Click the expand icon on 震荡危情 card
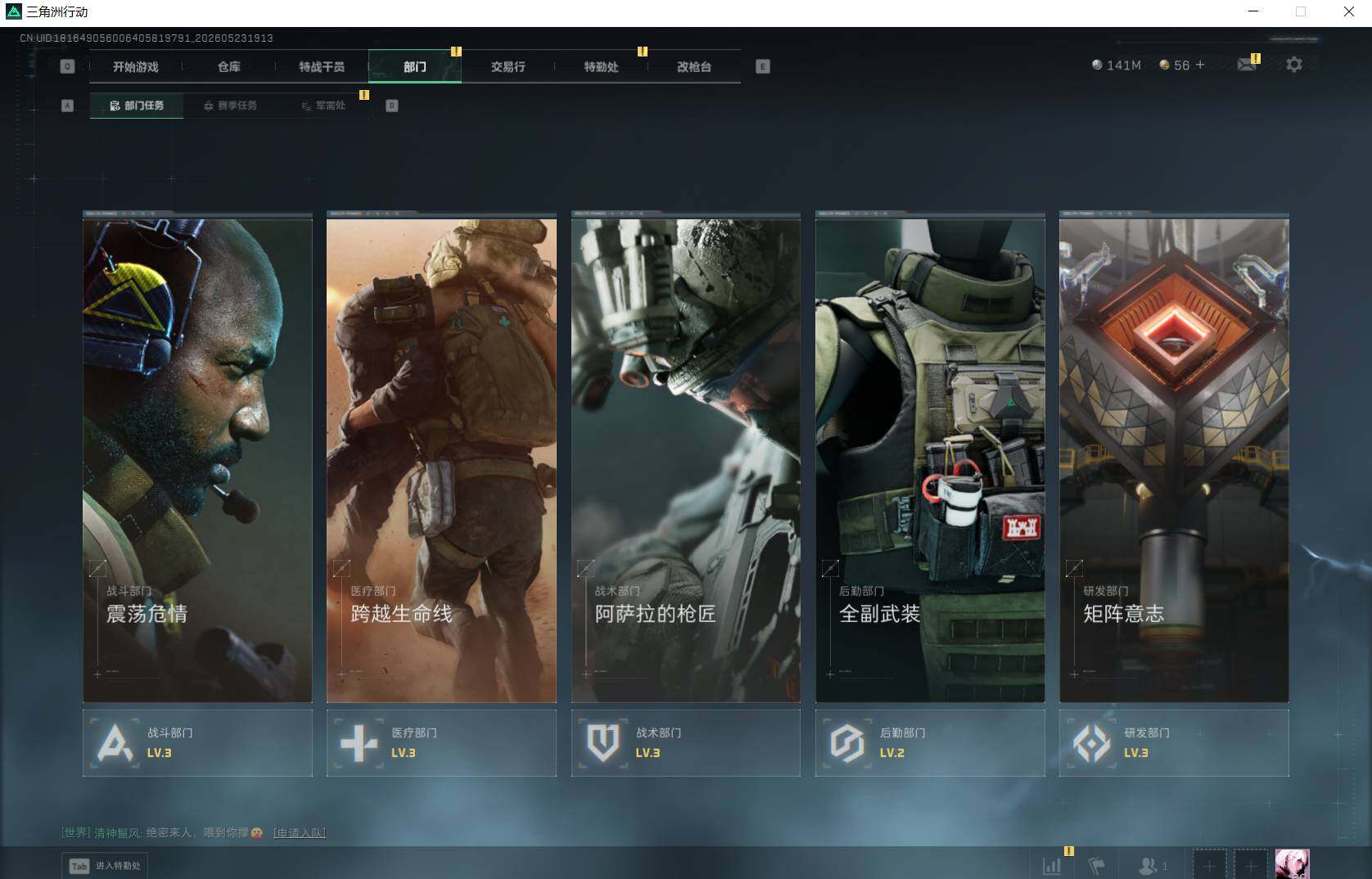 (x=97, y=568)
